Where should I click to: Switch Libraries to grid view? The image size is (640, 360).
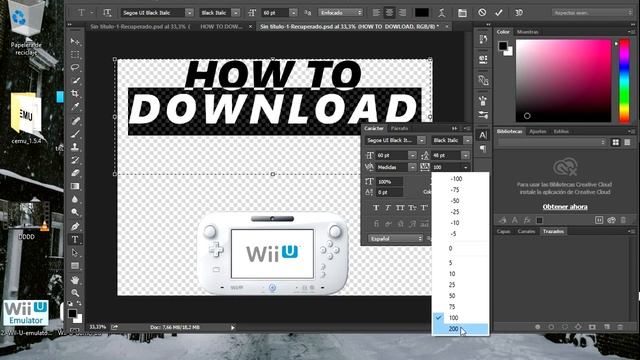616,142
